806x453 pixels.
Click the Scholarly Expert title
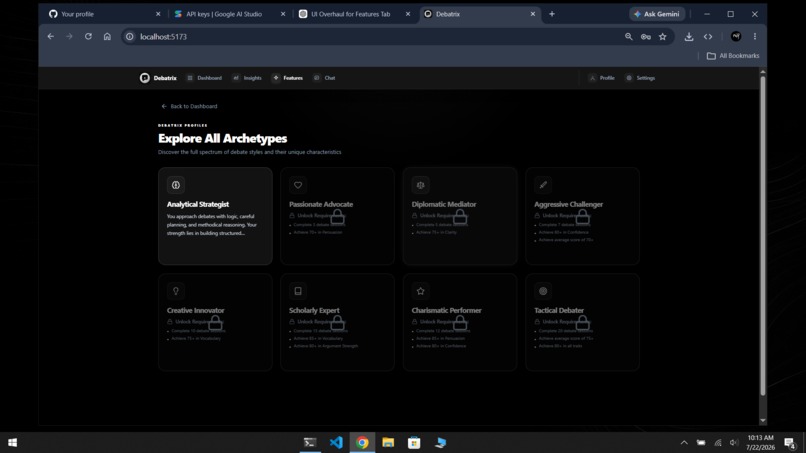pos(314,310)
